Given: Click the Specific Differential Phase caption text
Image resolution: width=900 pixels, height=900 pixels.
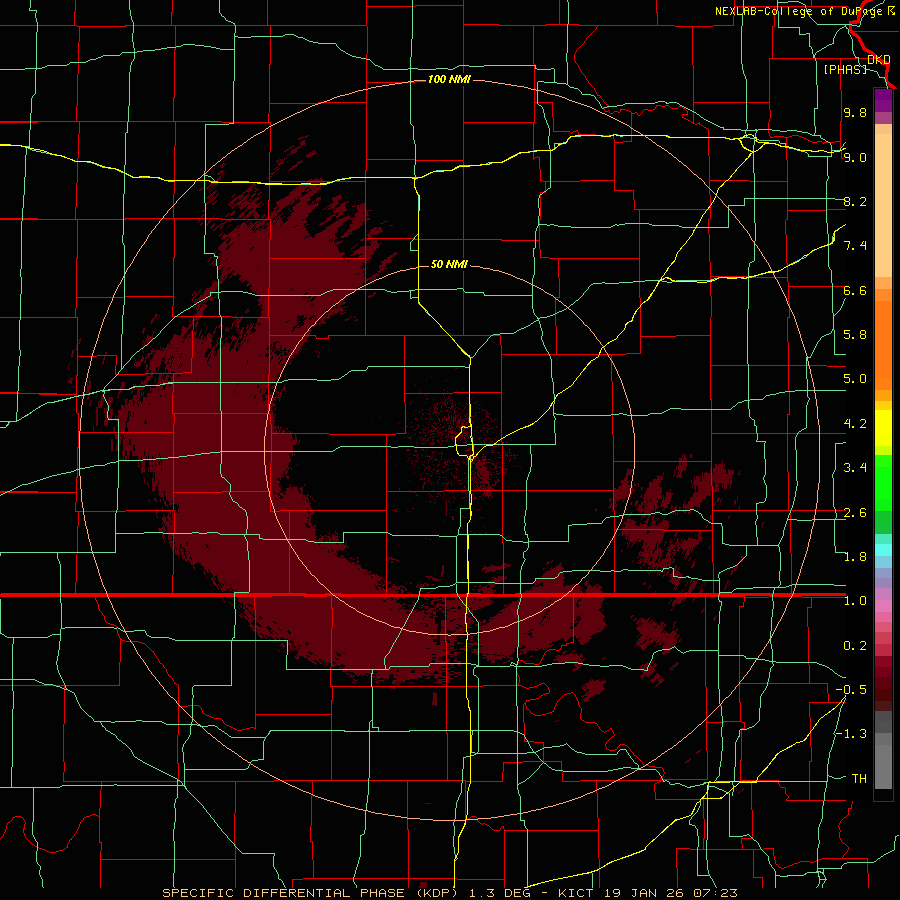Looking at the screenshot, I should click(450, 893).
